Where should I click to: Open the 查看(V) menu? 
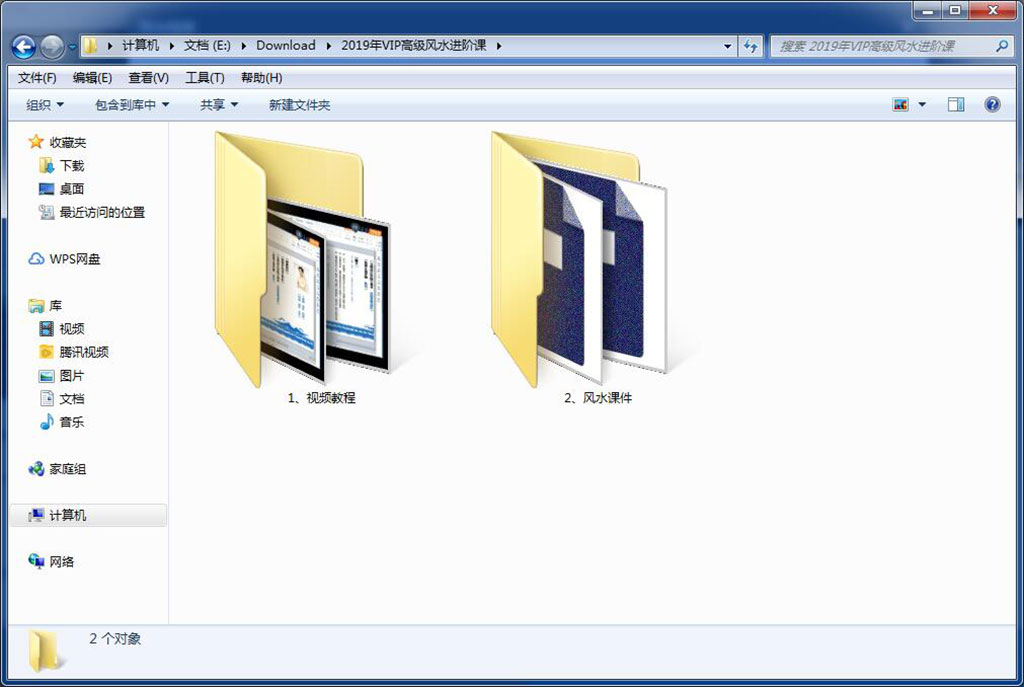[148, 78]
